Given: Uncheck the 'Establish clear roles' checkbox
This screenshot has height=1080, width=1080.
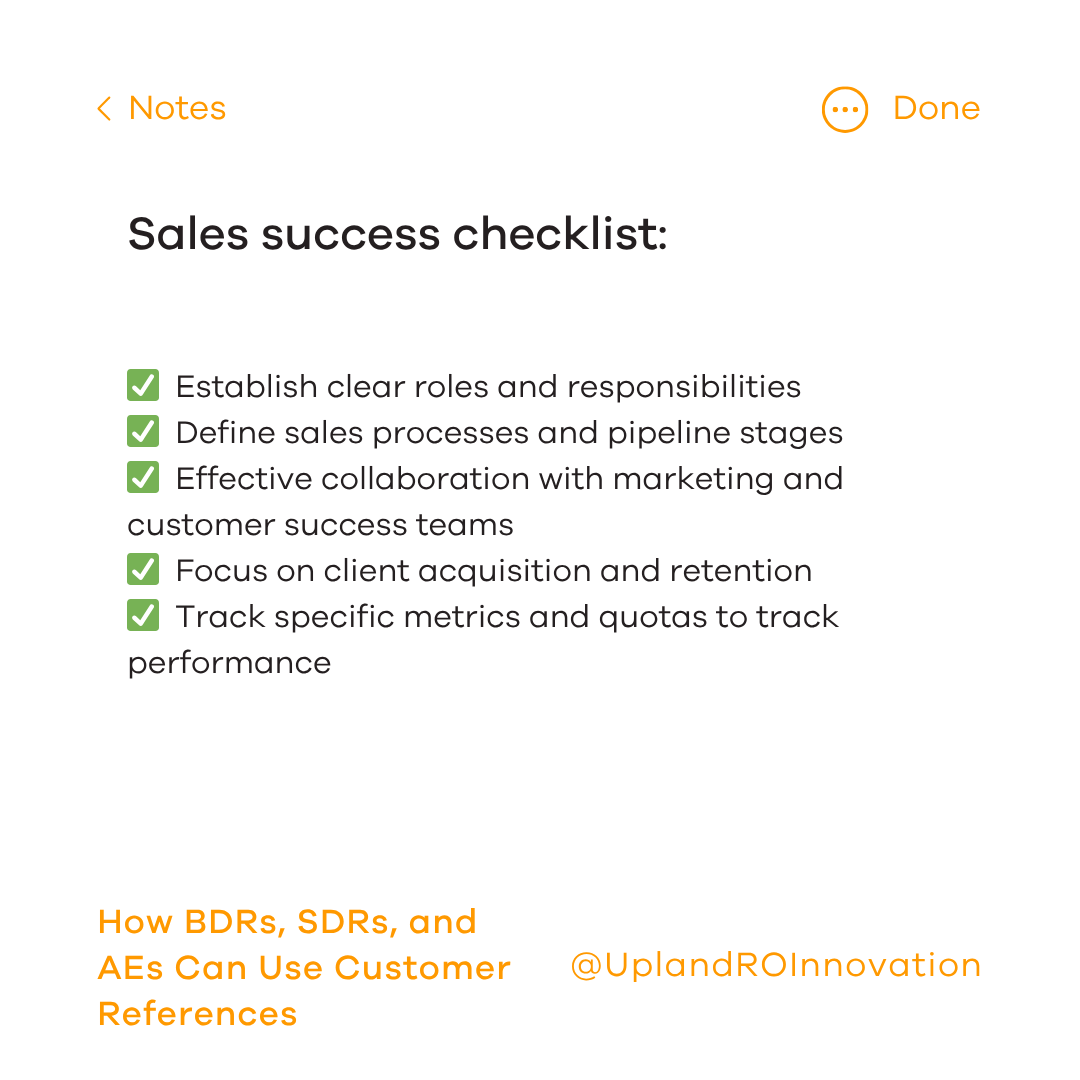Looking at the screenshot, I should [x=143, y=386].
